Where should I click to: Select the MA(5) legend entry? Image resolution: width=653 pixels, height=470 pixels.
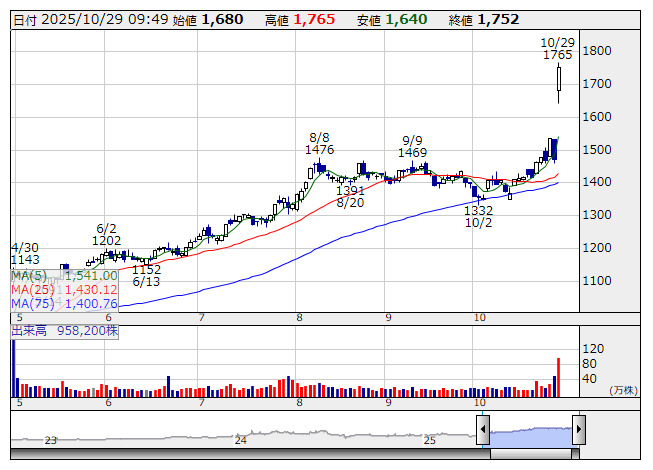pyautogui.click(x=64, y=275)
